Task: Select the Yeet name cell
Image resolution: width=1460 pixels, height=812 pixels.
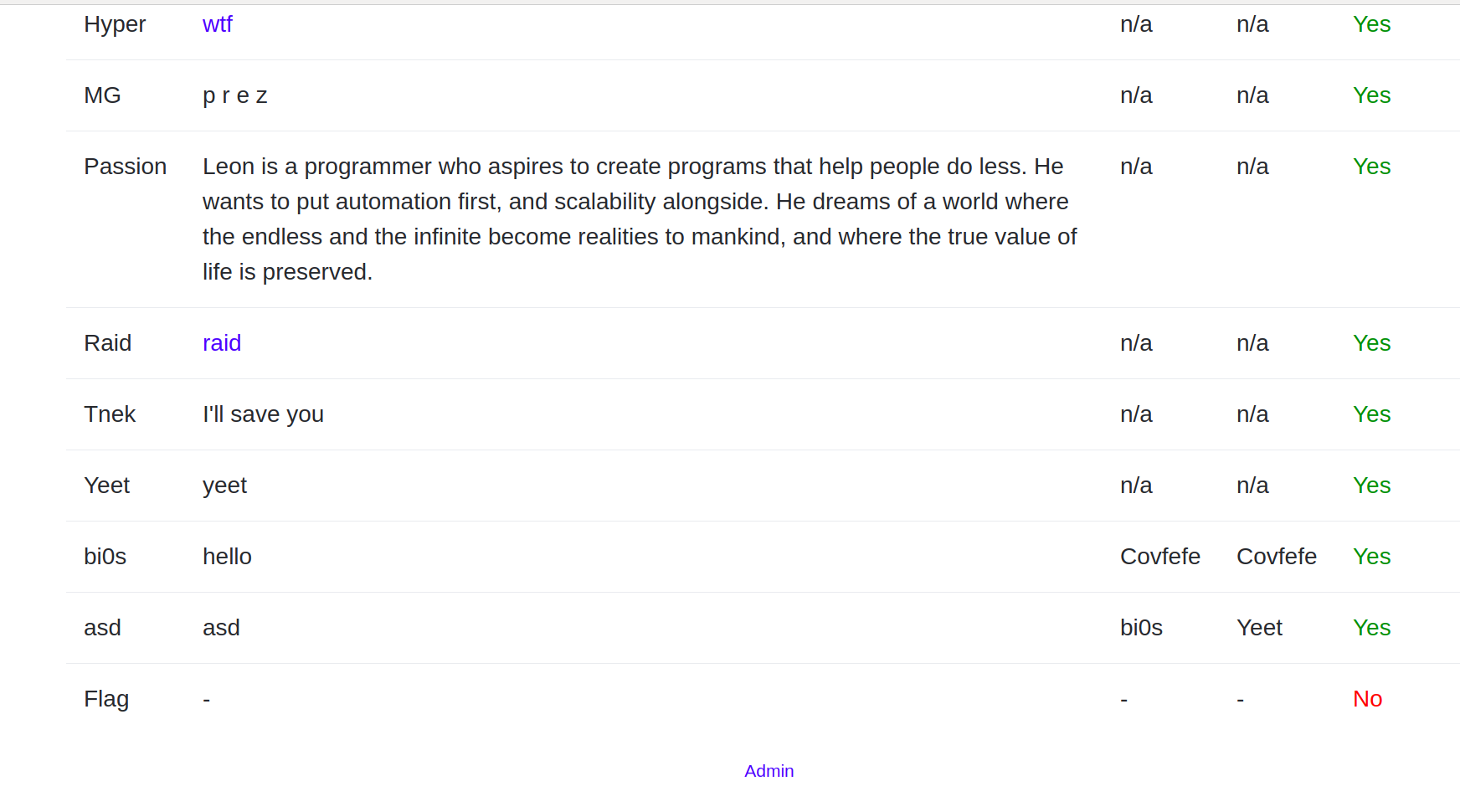Action: coord(107,486)
